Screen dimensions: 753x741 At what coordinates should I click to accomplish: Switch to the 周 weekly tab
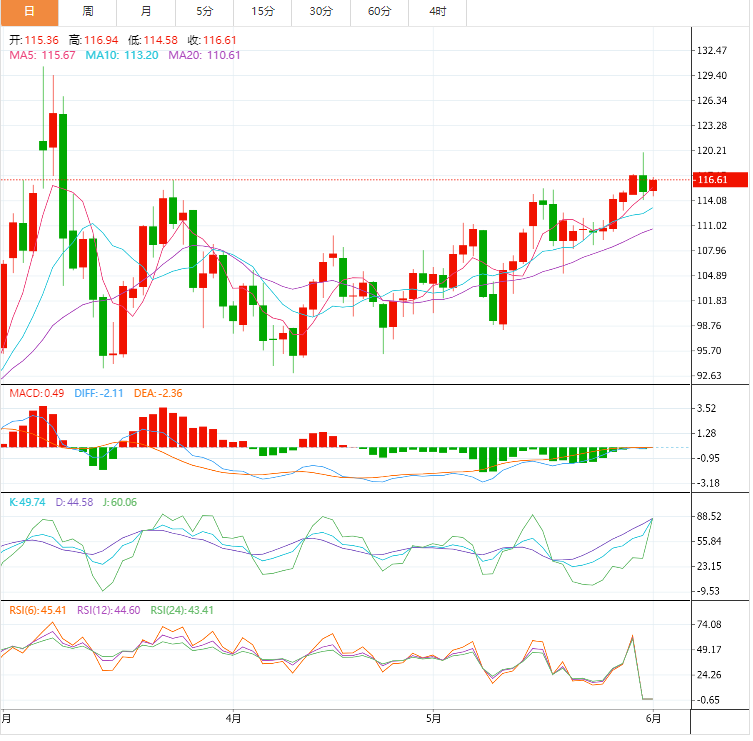tap(87, 12)
